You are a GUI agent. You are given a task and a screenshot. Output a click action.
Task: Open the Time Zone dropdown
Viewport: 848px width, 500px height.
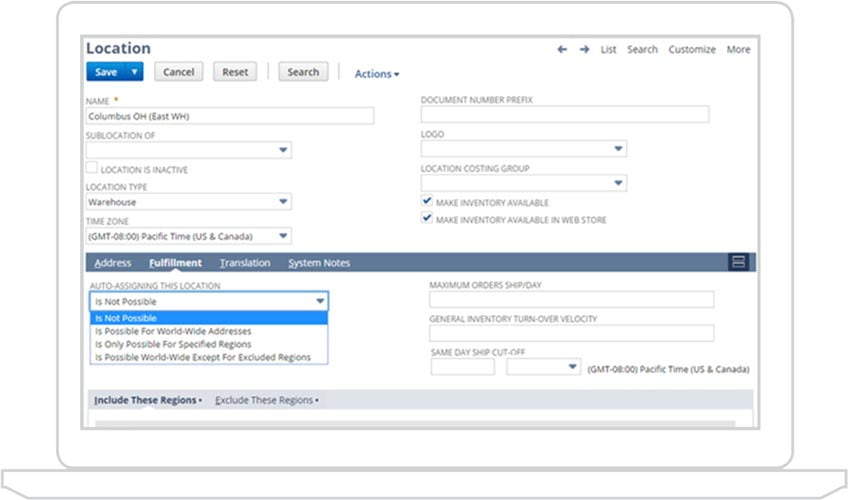point(284,237)
